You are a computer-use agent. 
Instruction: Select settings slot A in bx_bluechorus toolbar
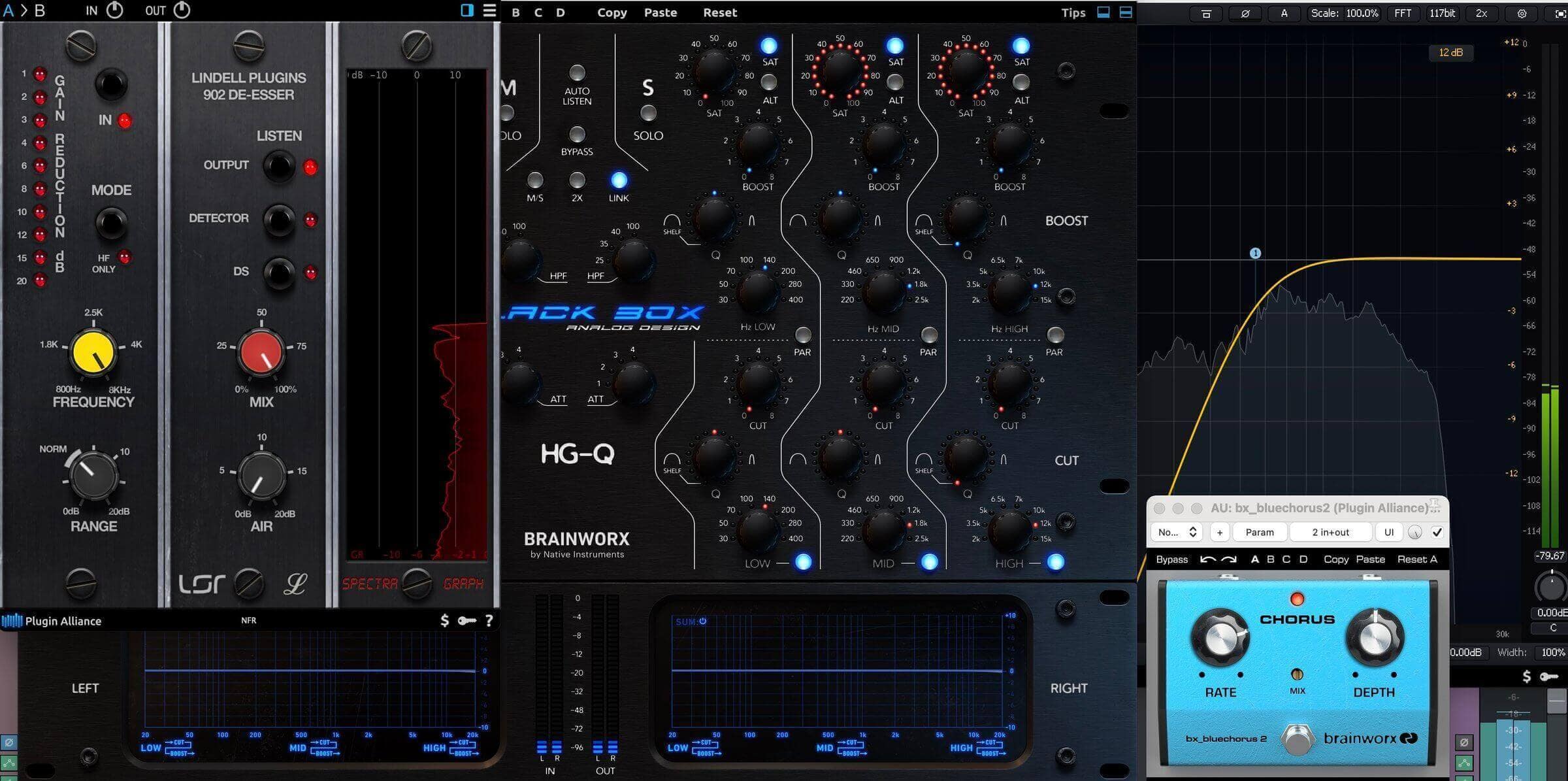[1254, 559]
